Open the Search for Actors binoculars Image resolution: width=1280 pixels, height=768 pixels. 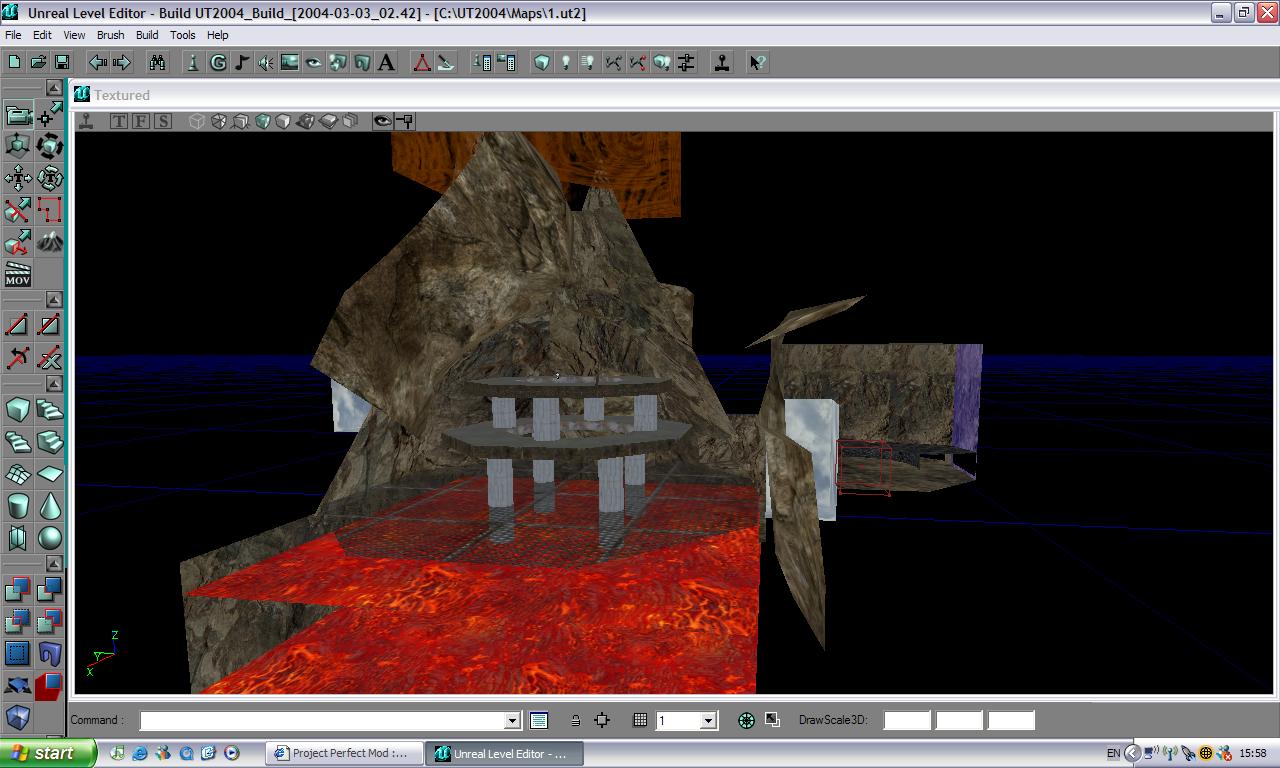pyautogui.click(x=157, y=62)
